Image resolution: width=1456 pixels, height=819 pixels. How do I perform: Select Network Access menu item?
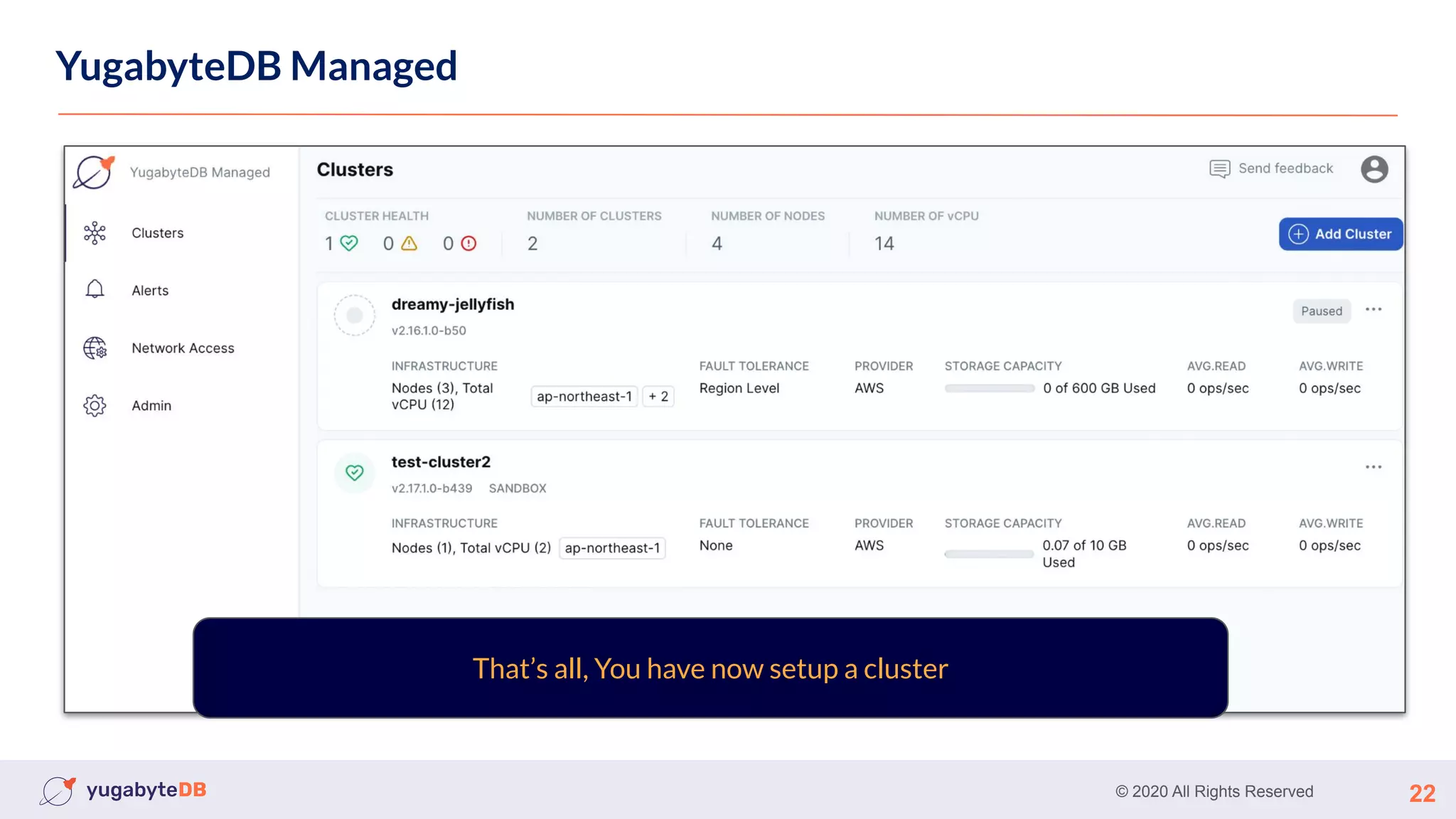(x=183, y=348)
